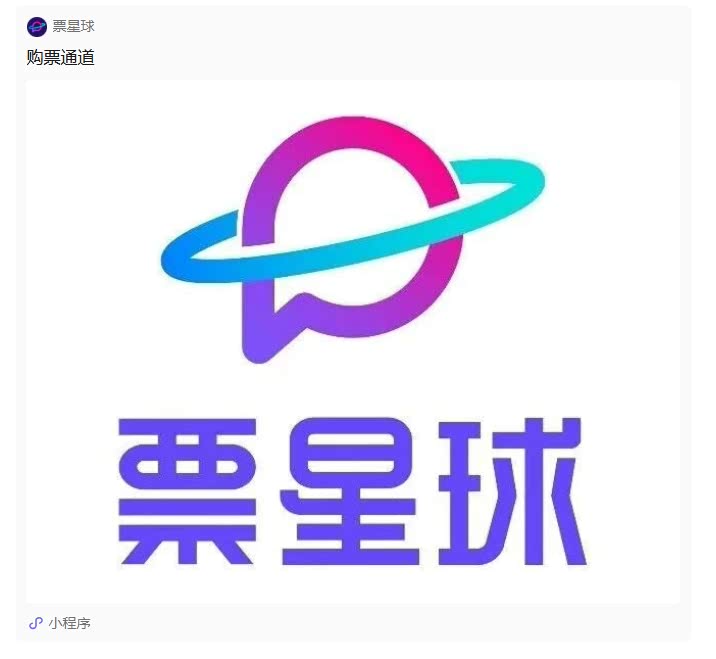Open the 购票通道 card title
This screenshot has height=659, width=716.
pyautogui.click(x=61, y=58)
